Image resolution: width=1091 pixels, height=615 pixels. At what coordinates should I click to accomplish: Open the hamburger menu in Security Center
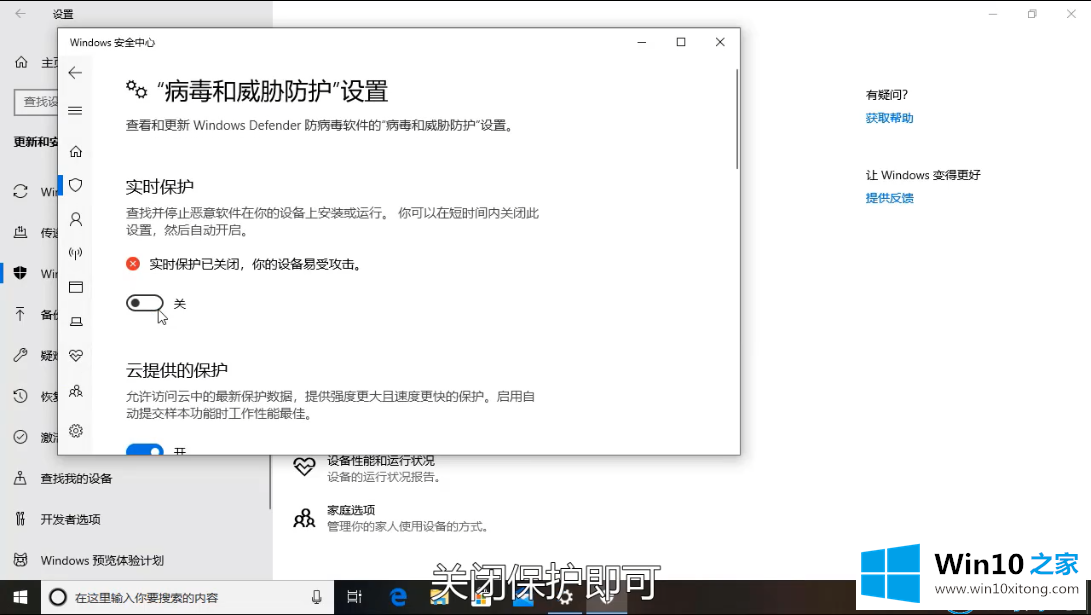coord(75,111)
